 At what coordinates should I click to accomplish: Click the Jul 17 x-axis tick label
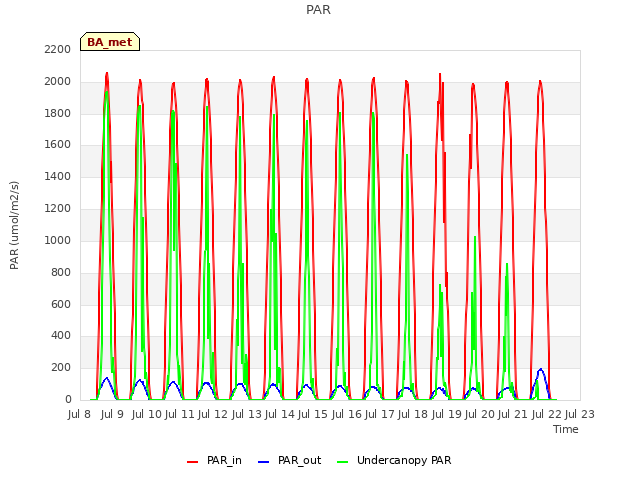coord(379,414)
